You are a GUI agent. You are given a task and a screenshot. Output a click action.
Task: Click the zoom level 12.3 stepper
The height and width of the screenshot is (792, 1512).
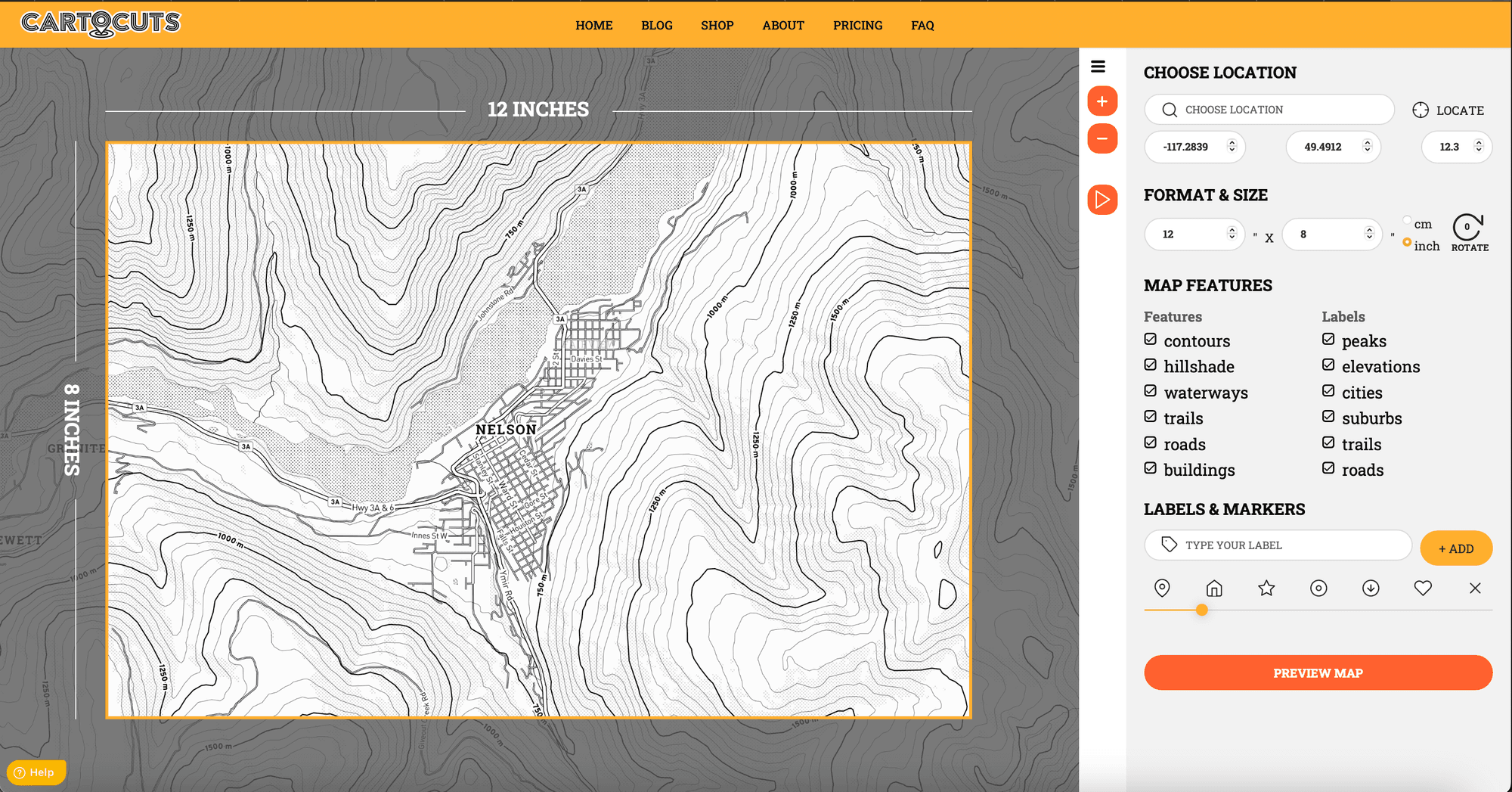(x=1479, y=146)
